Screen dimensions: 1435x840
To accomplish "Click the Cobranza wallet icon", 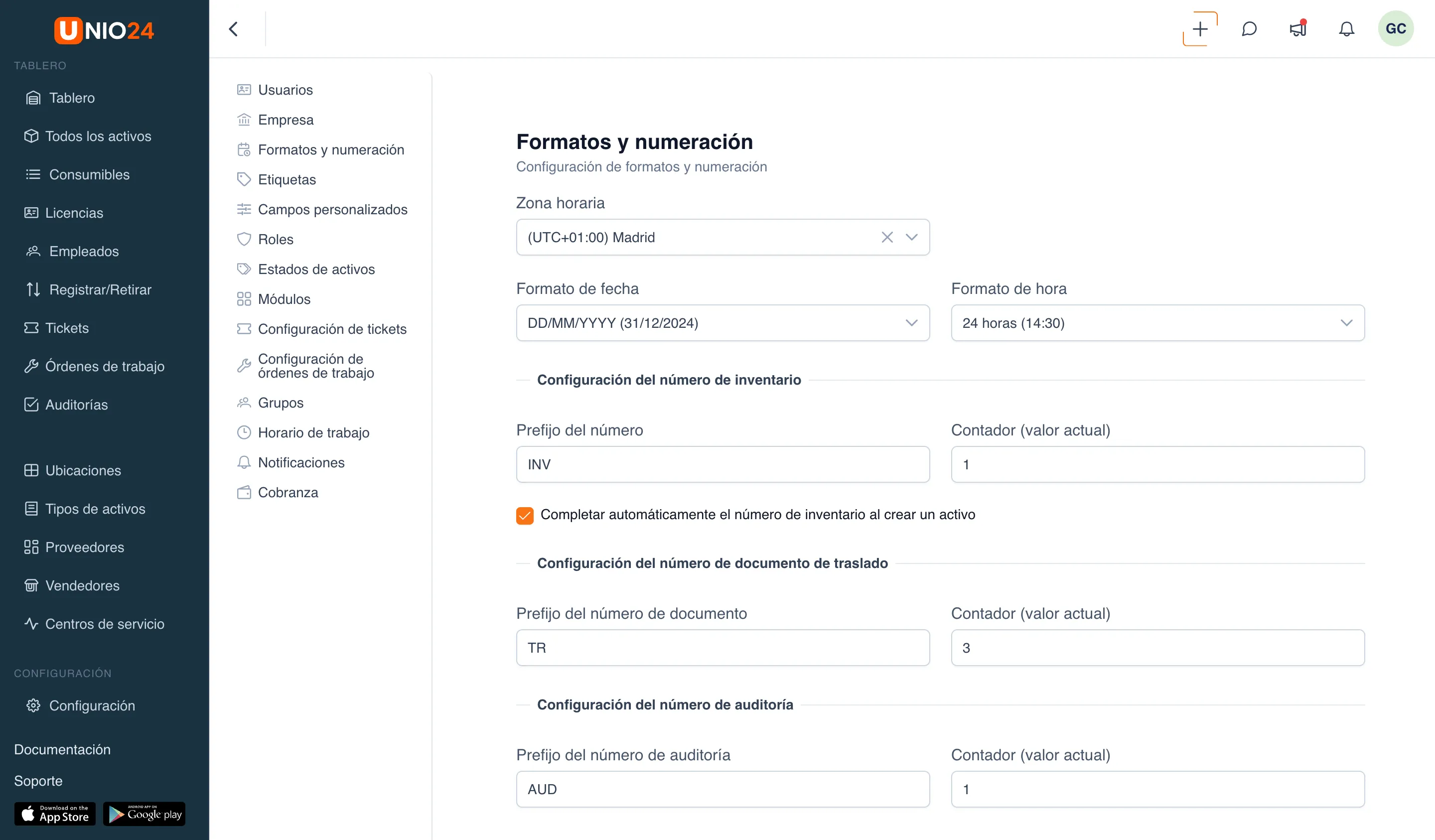I will point(244,493).
